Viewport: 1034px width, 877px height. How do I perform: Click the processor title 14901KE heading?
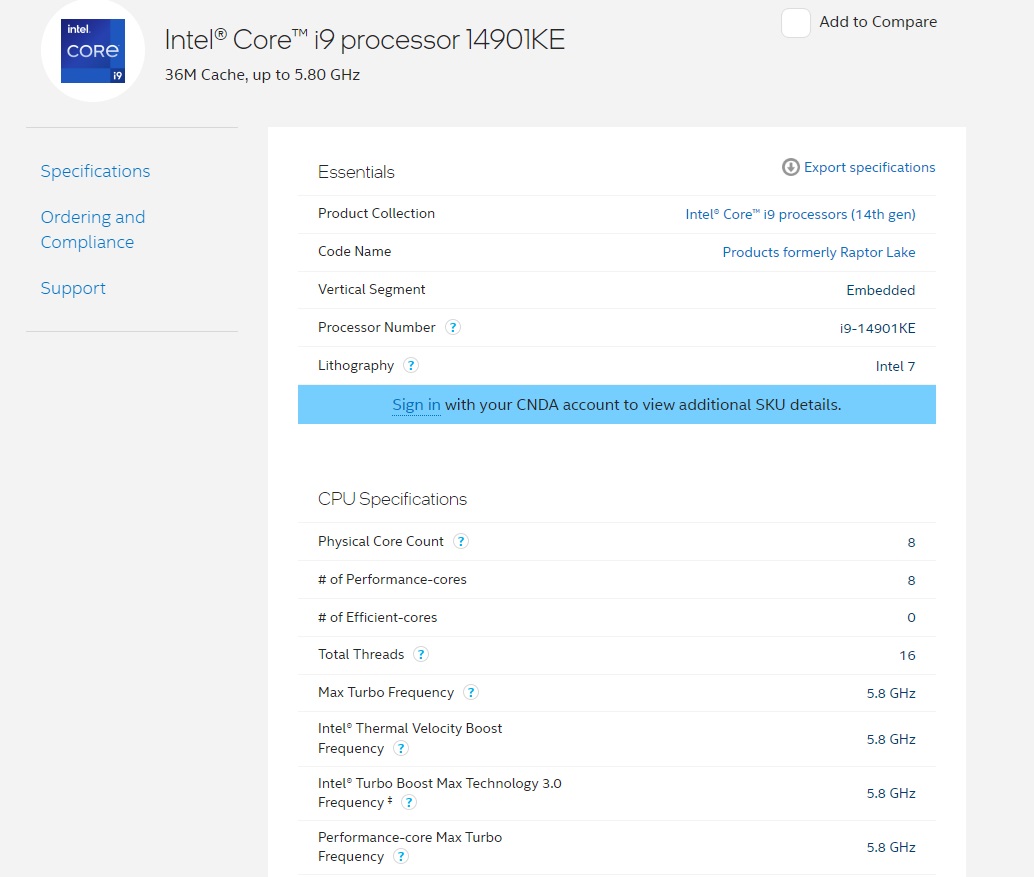pyautogui.click(x=365, y=40)
